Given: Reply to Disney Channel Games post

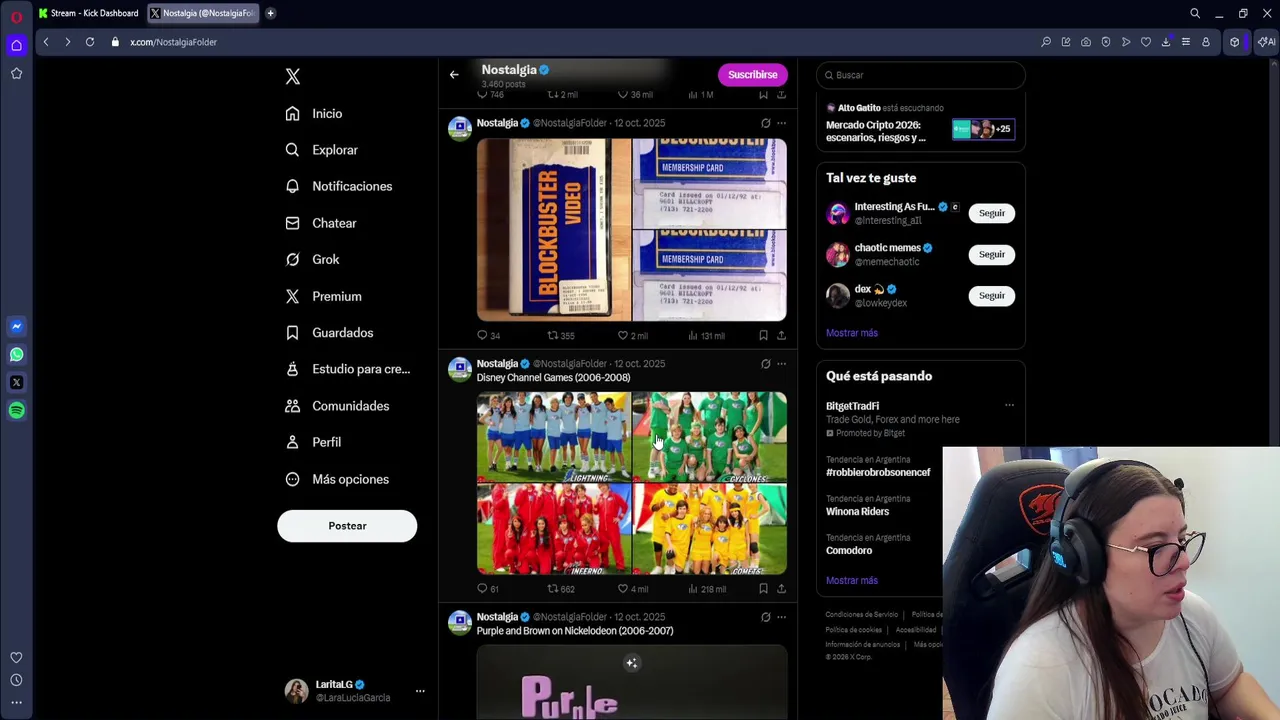Looking at the screenshot, I should (488, 589).
